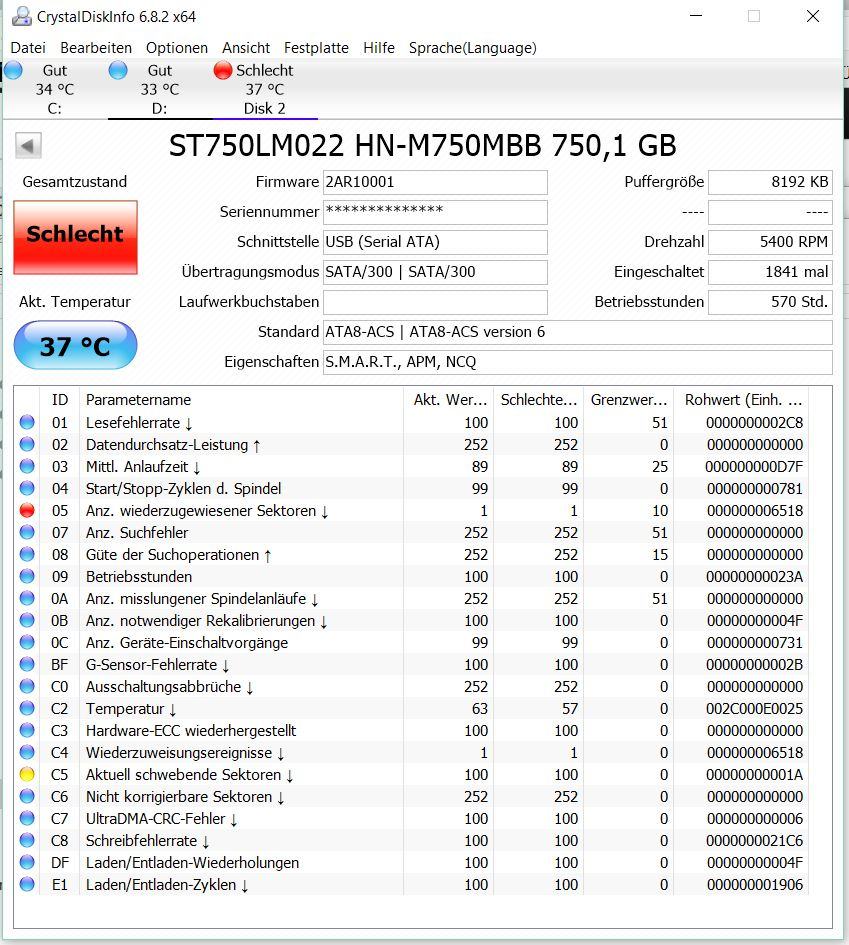849x945 pixels.
Task: Select the D: drive tab
Action: point(160,89)
